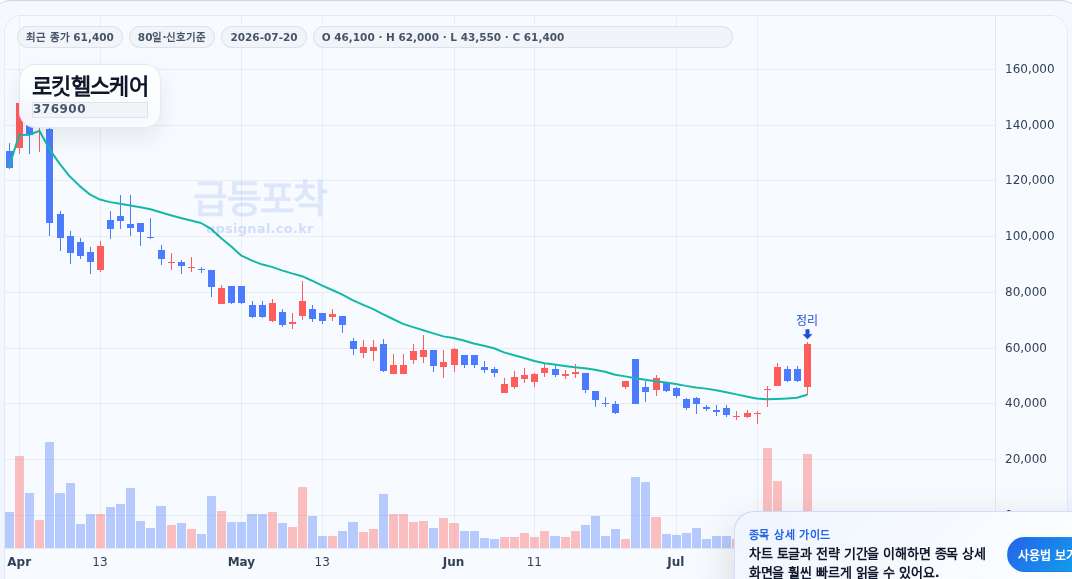Click the 11 date label after Jun
The image size is (1072, 579).
534,562
